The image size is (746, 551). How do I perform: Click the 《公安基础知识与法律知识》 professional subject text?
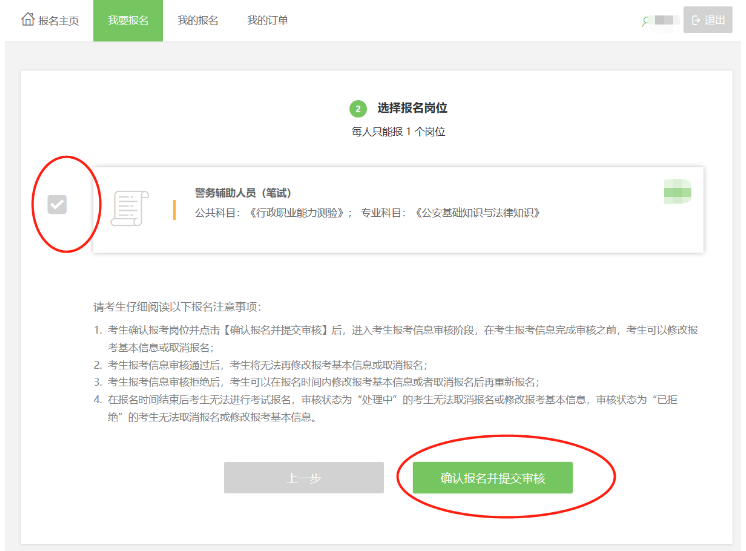pyautogui.click(x=477, y=213)
